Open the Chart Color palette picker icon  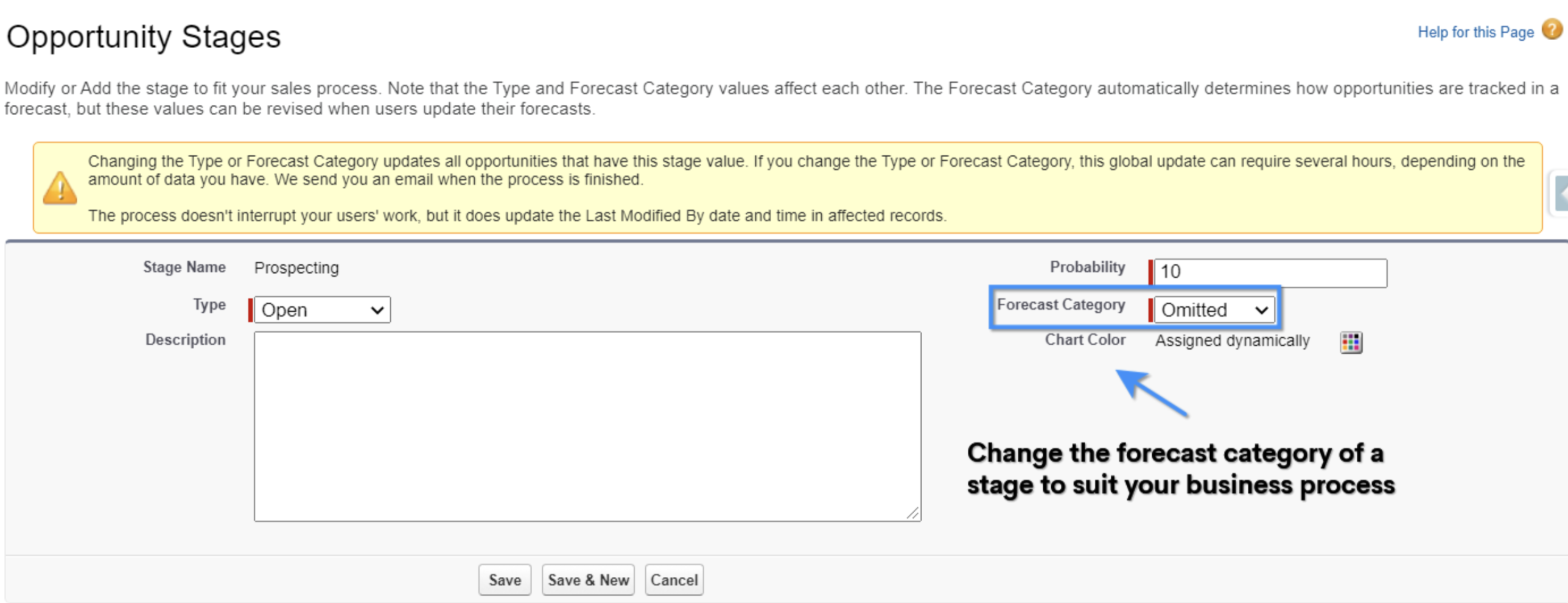click(x=1351, y=342)
